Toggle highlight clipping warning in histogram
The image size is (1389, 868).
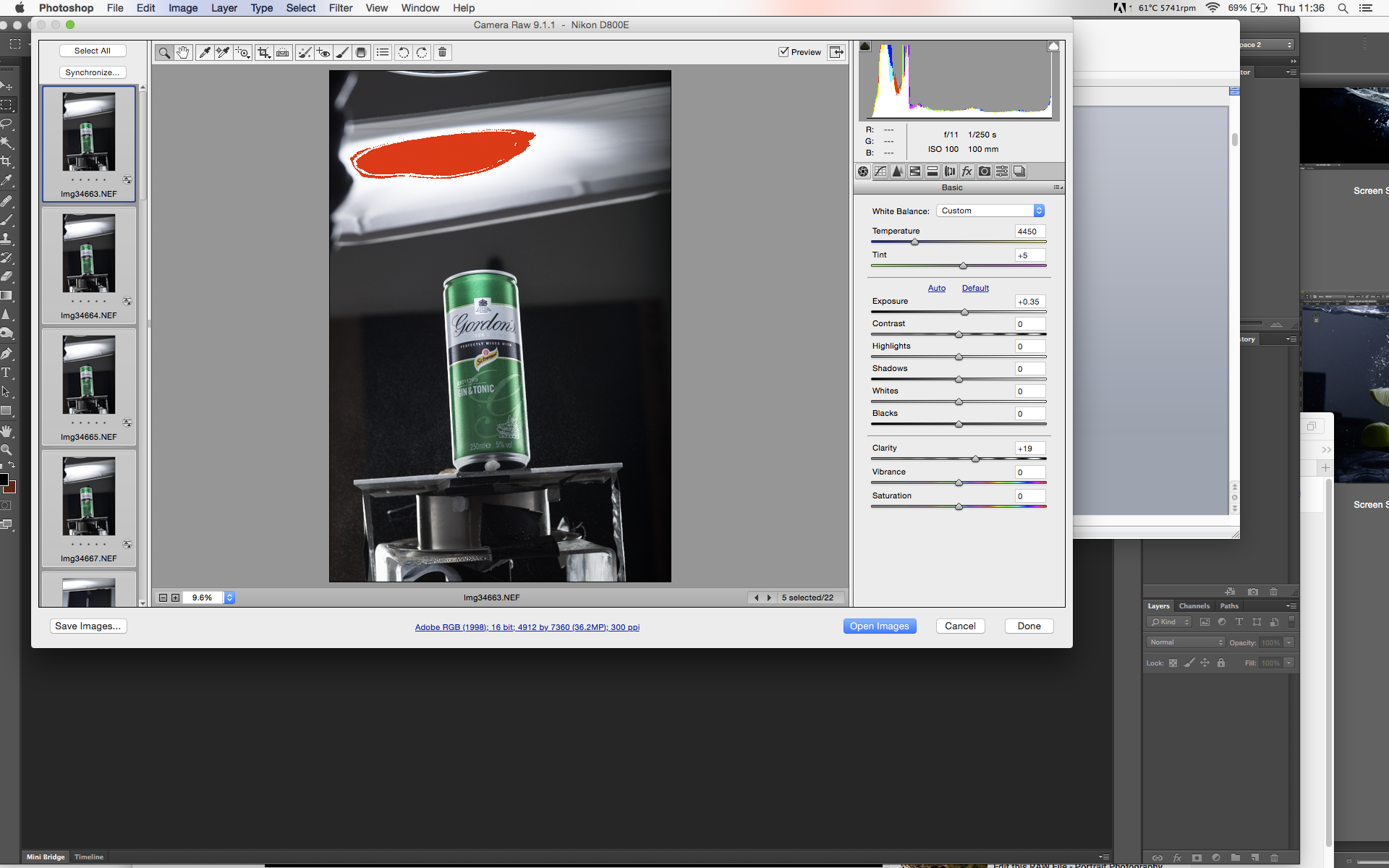tap(1053, 46)
